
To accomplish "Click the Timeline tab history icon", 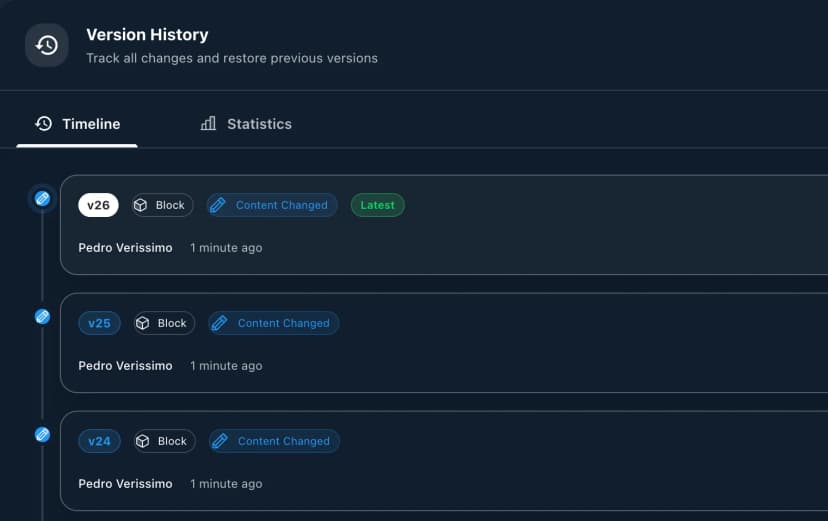I will tap(44, 124).
